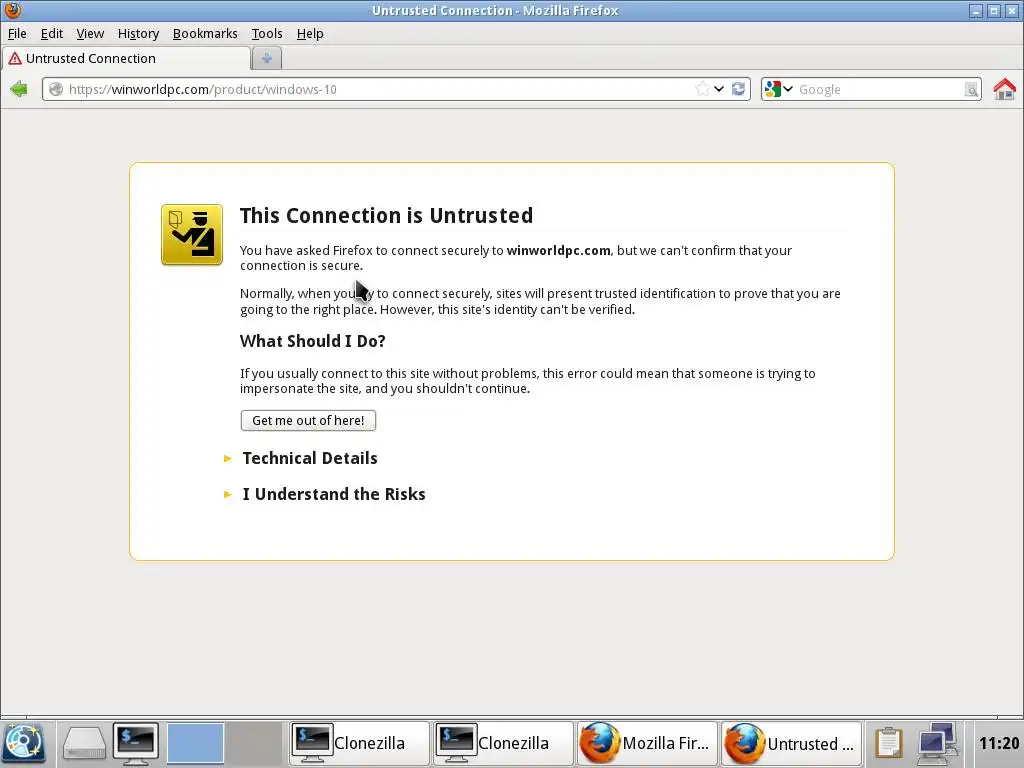The width and height of the screenshot is (1024, 768).
Task: Open the network monitors tray icon
Action: (x=937, y=743)
